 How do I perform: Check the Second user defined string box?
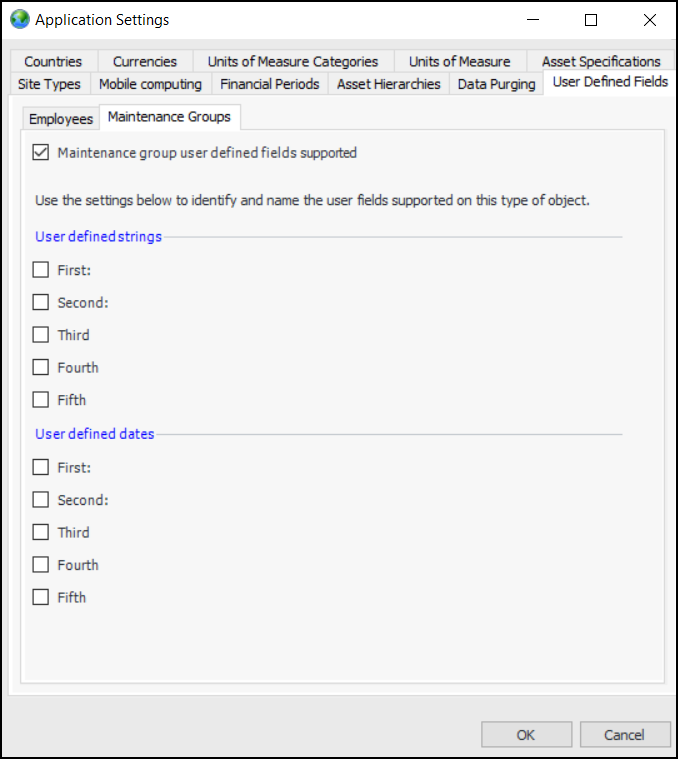[41, 302]
